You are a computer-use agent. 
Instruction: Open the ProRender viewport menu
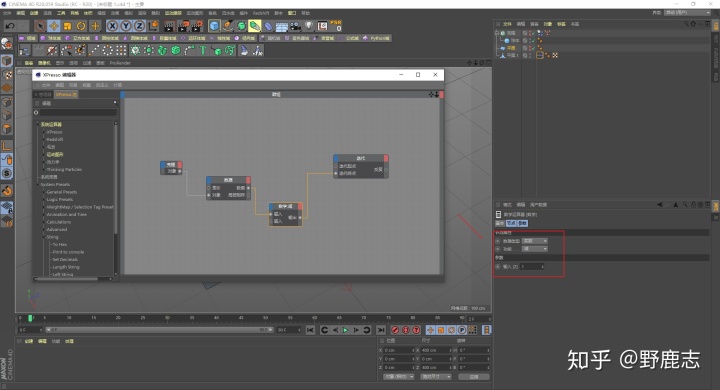coord(120,63)
